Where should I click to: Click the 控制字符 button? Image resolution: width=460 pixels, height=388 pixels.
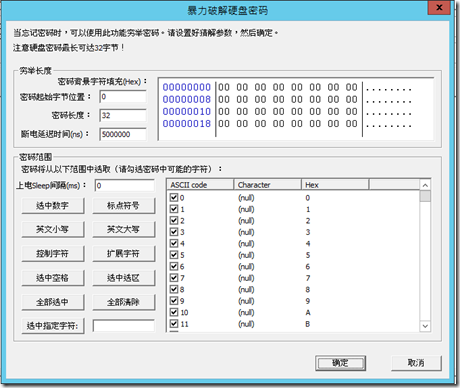[53, 254]
